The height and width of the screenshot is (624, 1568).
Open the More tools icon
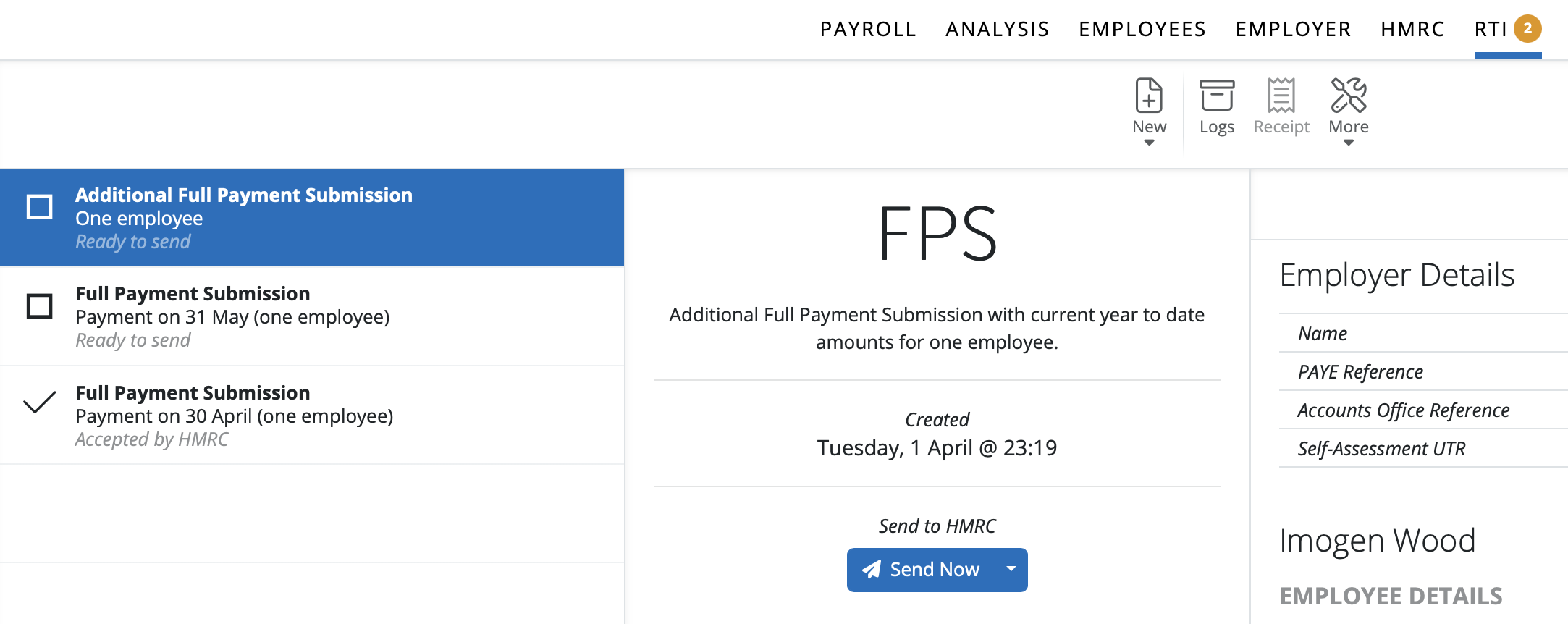1349,95
